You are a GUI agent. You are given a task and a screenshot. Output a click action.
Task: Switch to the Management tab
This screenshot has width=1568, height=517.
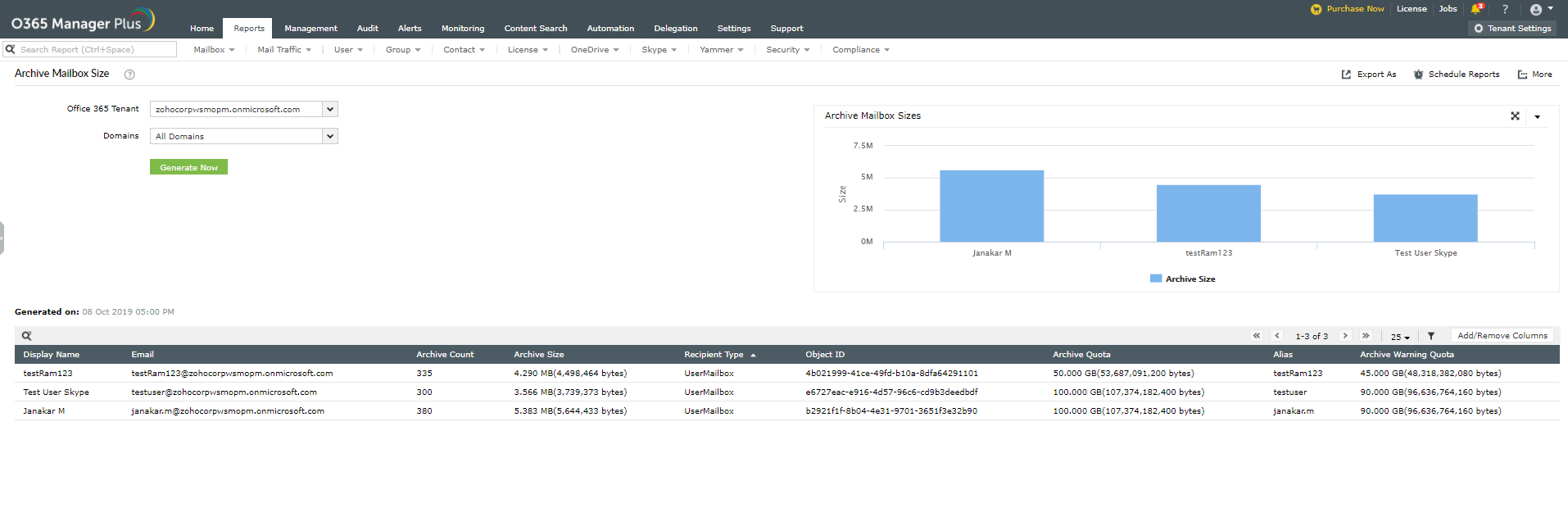[x=310, y=29]
